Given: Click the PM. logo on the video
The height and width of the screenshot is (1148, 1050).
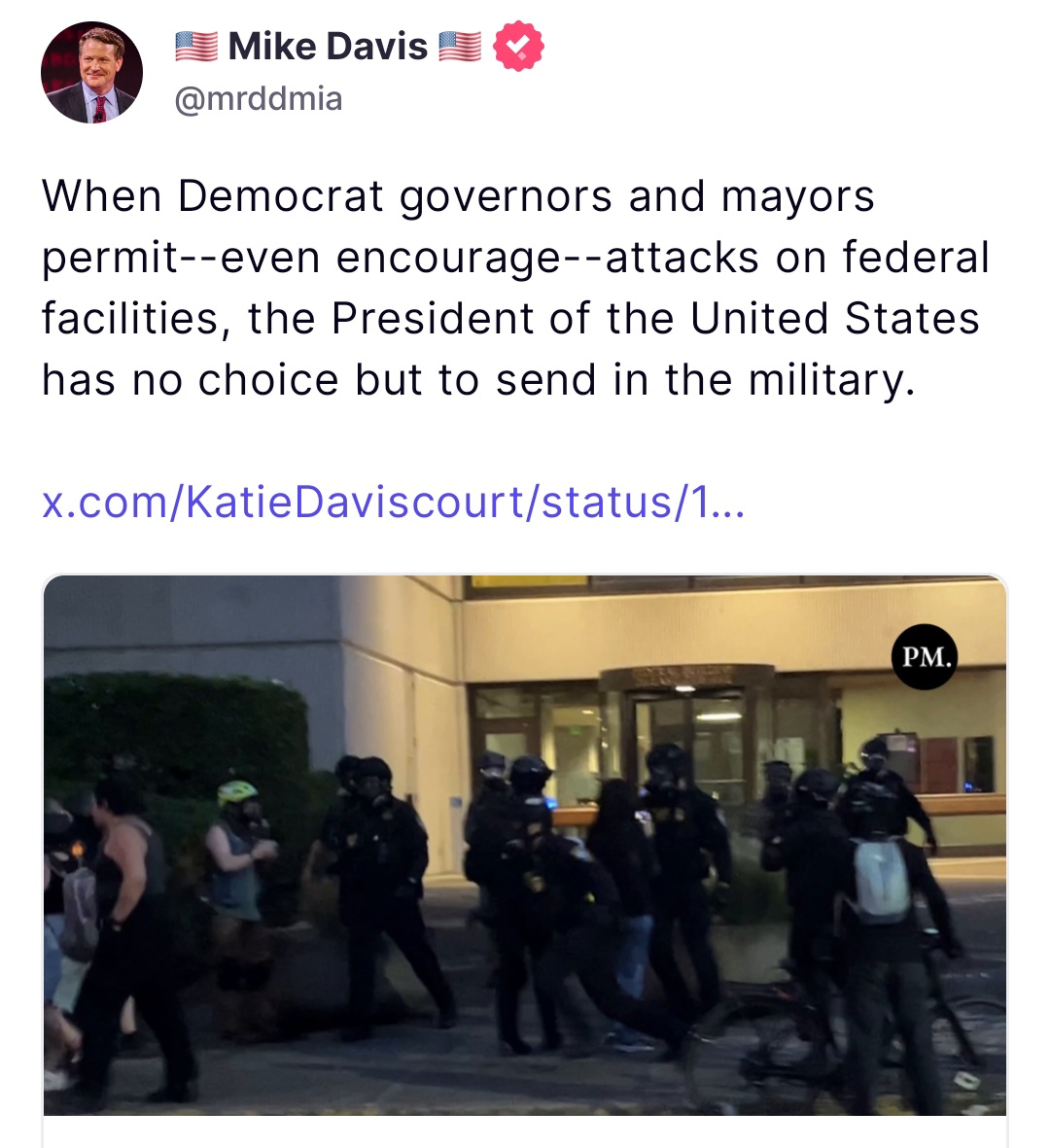Looking at the screenshot, I should pyautogui.click(x=924, y=657).
